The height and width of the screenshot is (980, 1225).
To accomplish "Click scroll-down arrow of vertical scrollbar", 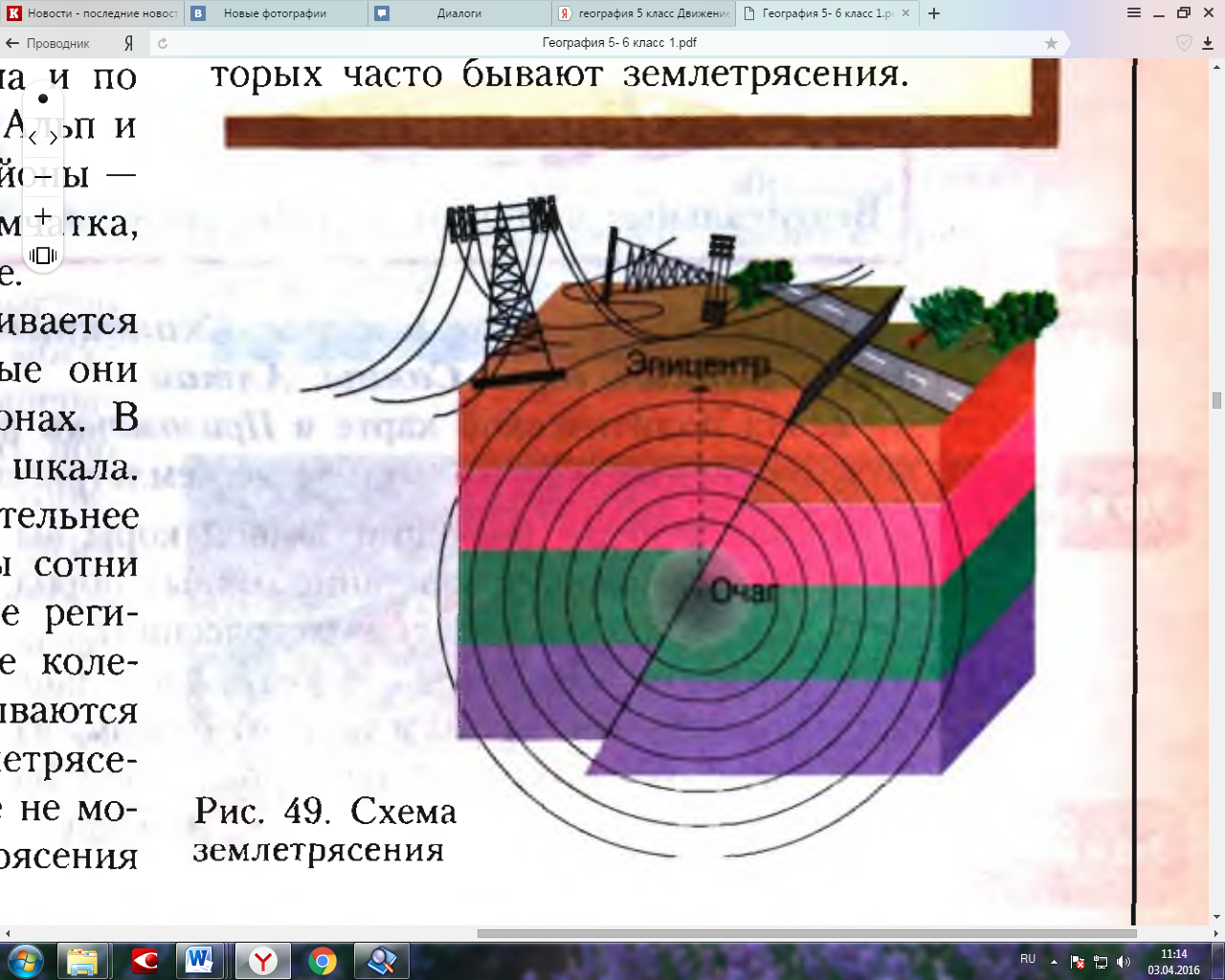I will pyautogui.click(x=1216, y=918).
